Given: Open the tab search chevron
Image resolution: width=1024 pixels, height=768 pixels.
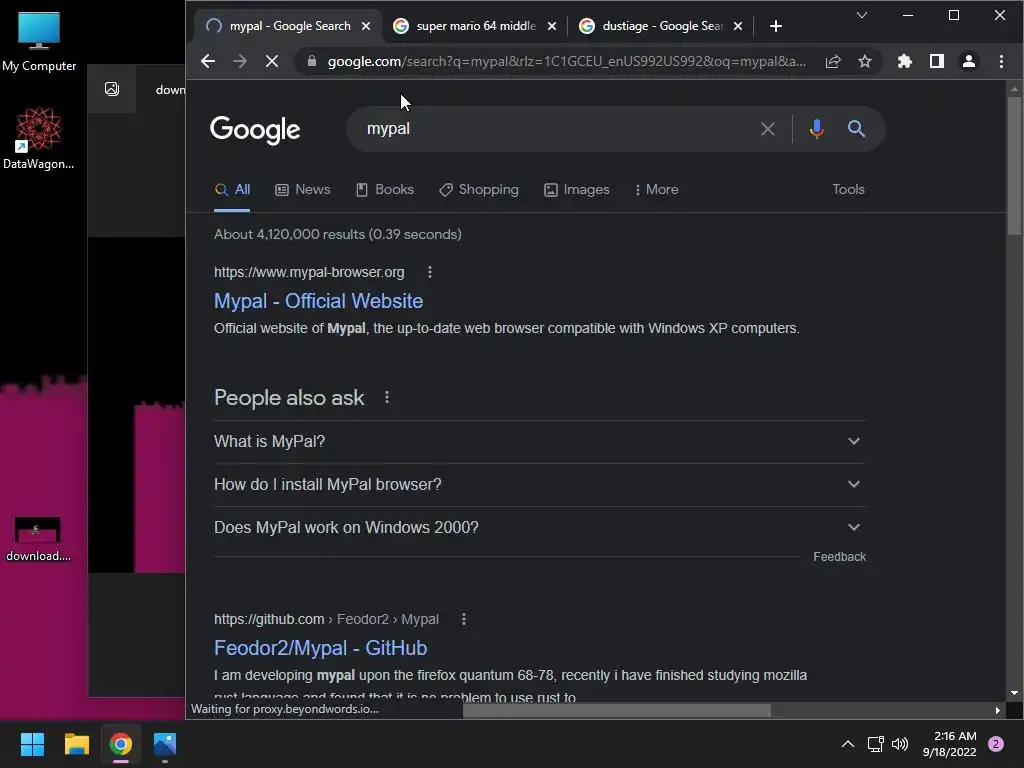Looking at the screenshot, I should (861, 15).
